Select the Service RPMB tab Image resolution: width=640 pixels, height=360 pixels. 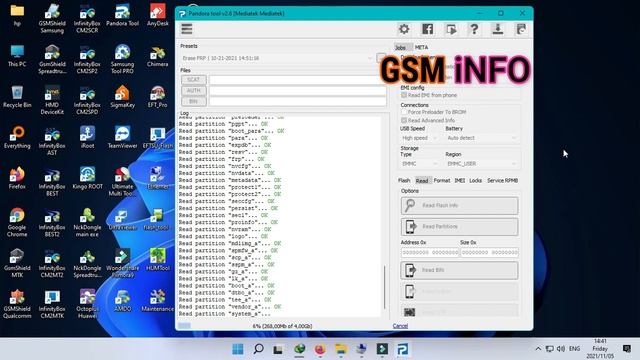(502, 180)
